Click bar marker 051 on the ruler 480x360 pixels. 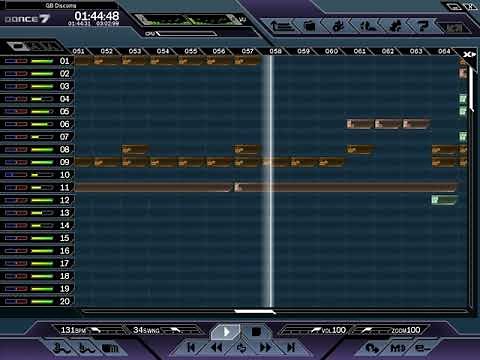[x=79, y=51]
